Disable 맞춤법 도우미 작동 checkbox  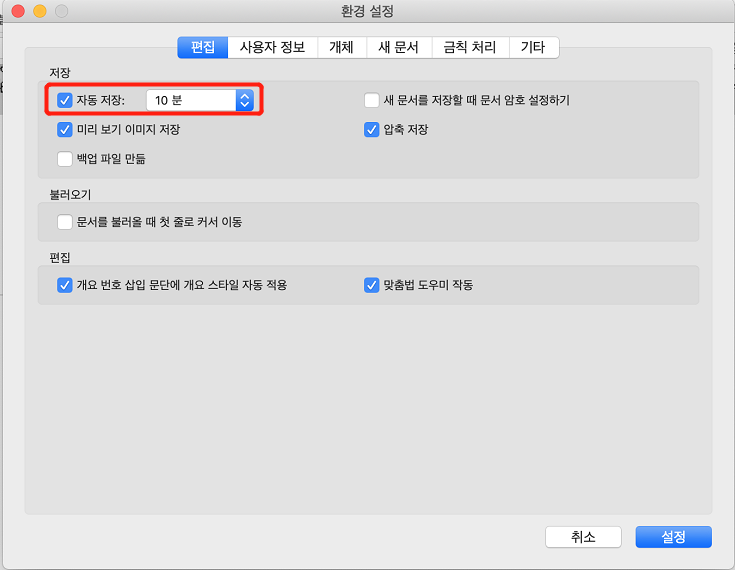(x=372, y=285)
